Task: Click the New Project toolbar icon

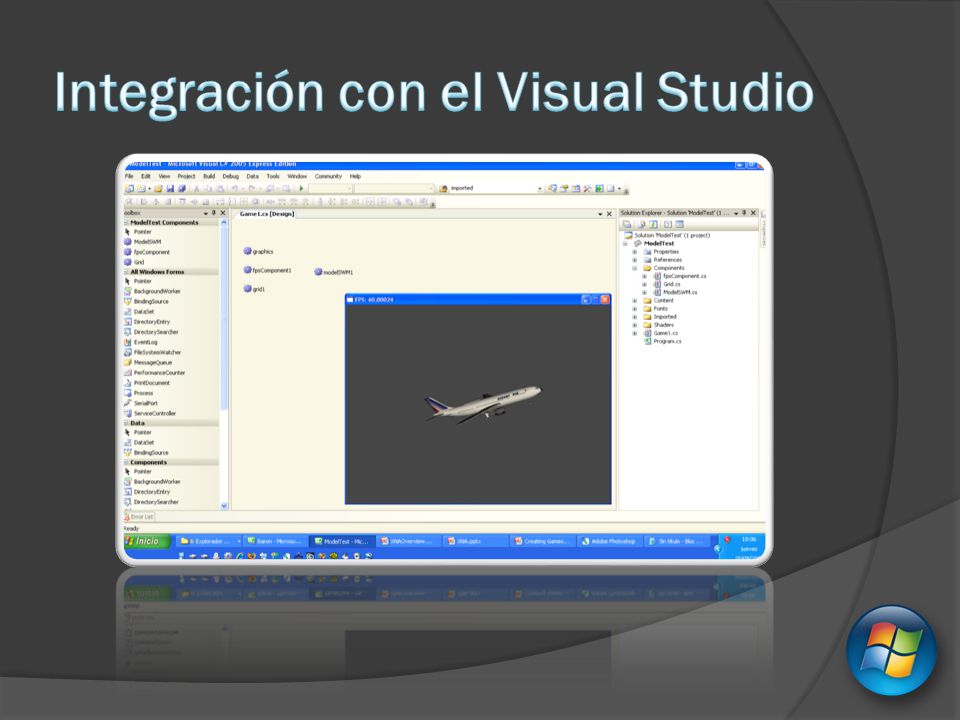Action: point(129,189)
